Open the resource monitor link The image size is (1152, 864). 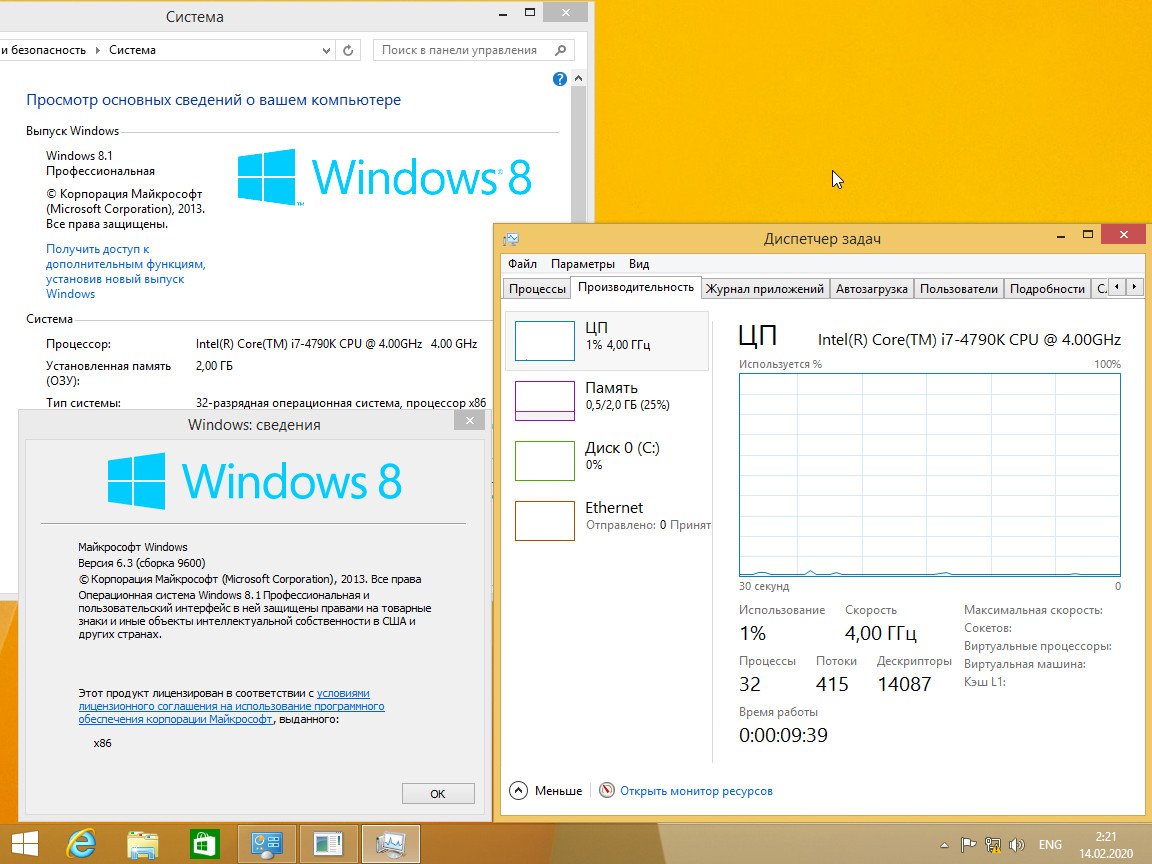pyautogui.click(x=695, y=790)
